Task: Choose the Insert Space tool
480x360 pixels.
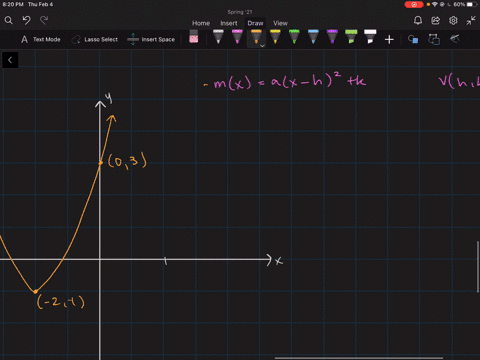Action: click(151, 39)
